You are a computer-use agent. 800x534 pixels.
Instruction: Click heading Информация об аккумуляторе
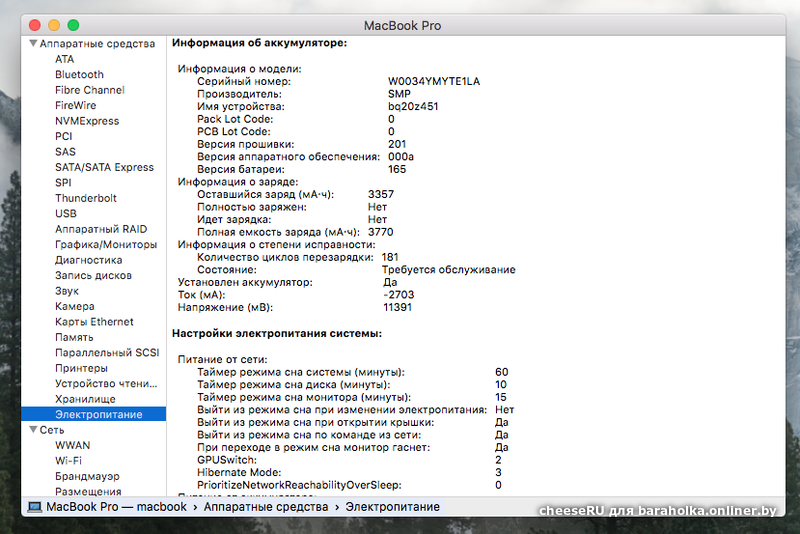259,43
